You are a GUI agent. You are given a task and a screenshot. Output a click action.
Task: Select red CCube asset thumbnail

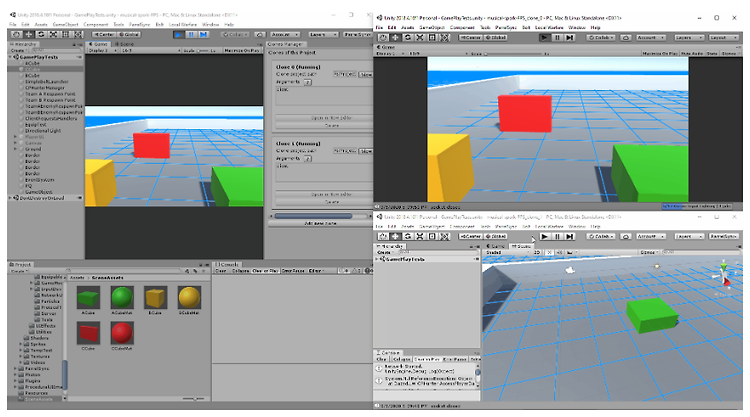pyautogui.click(x=88, y=333)
